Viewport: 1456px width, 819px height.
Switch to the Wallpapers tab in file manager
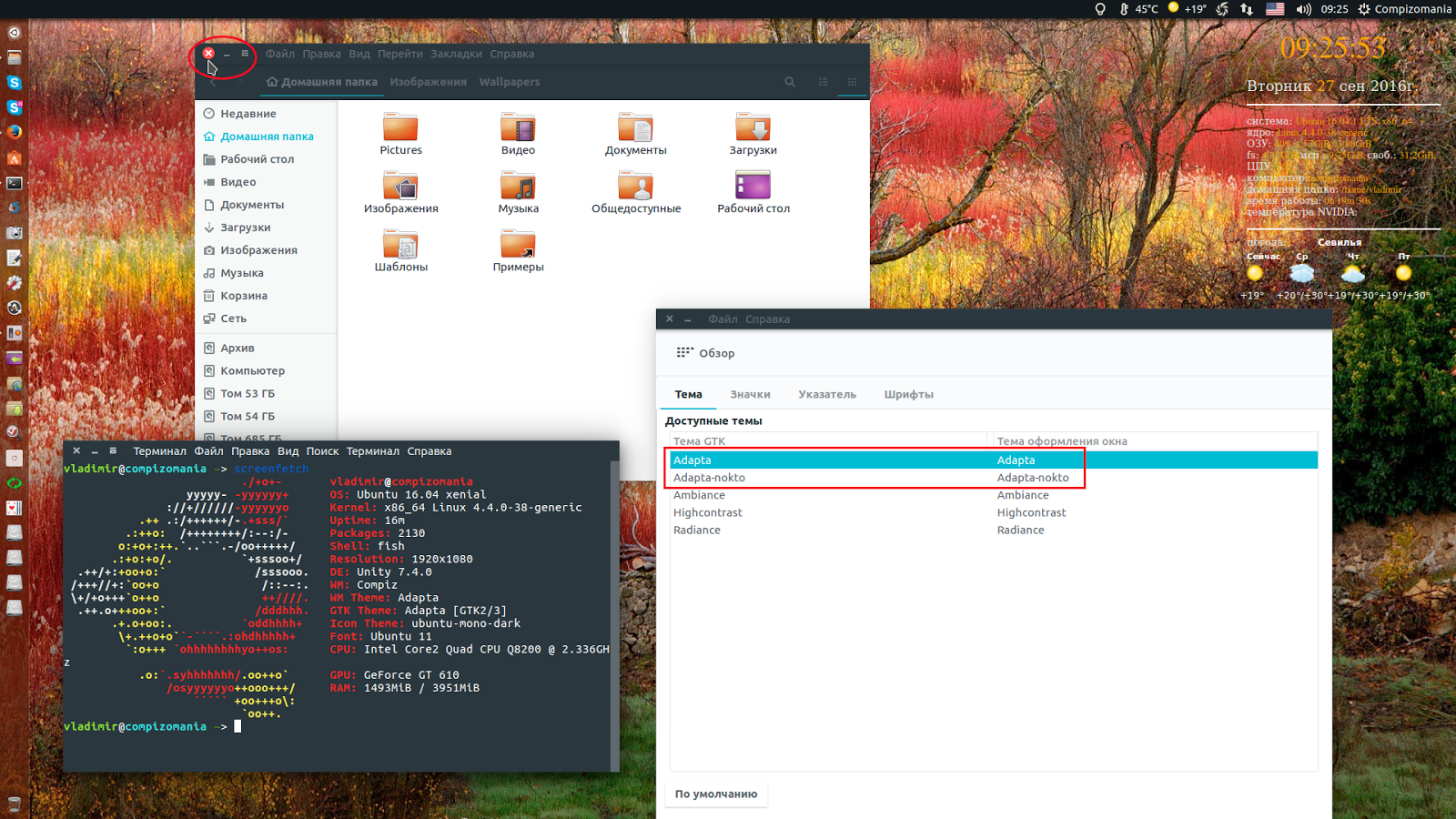[x=509, y=82]
